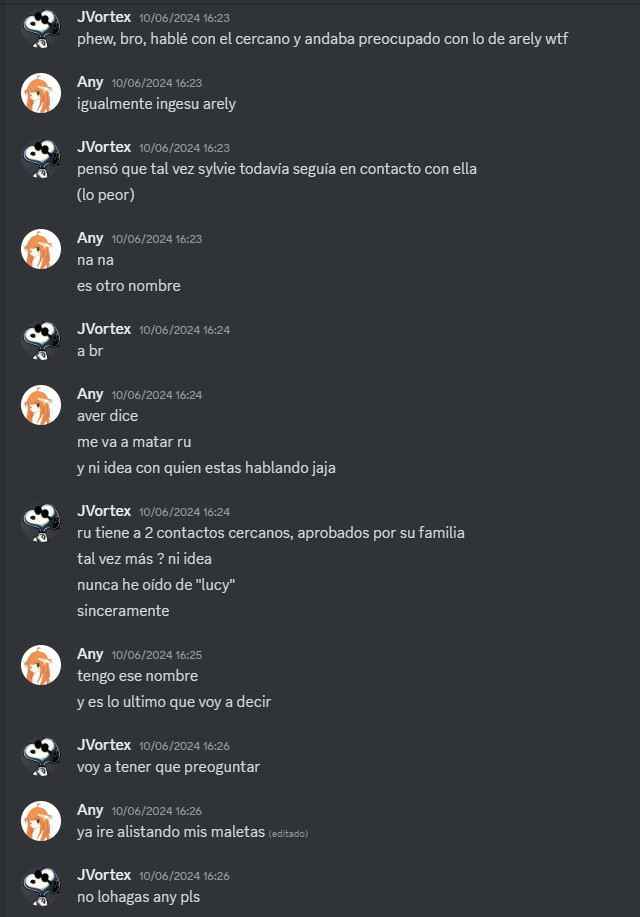640x917 pixels.
Task: Click the "editado" label after maletas message
Action: [x=288, y=833]
